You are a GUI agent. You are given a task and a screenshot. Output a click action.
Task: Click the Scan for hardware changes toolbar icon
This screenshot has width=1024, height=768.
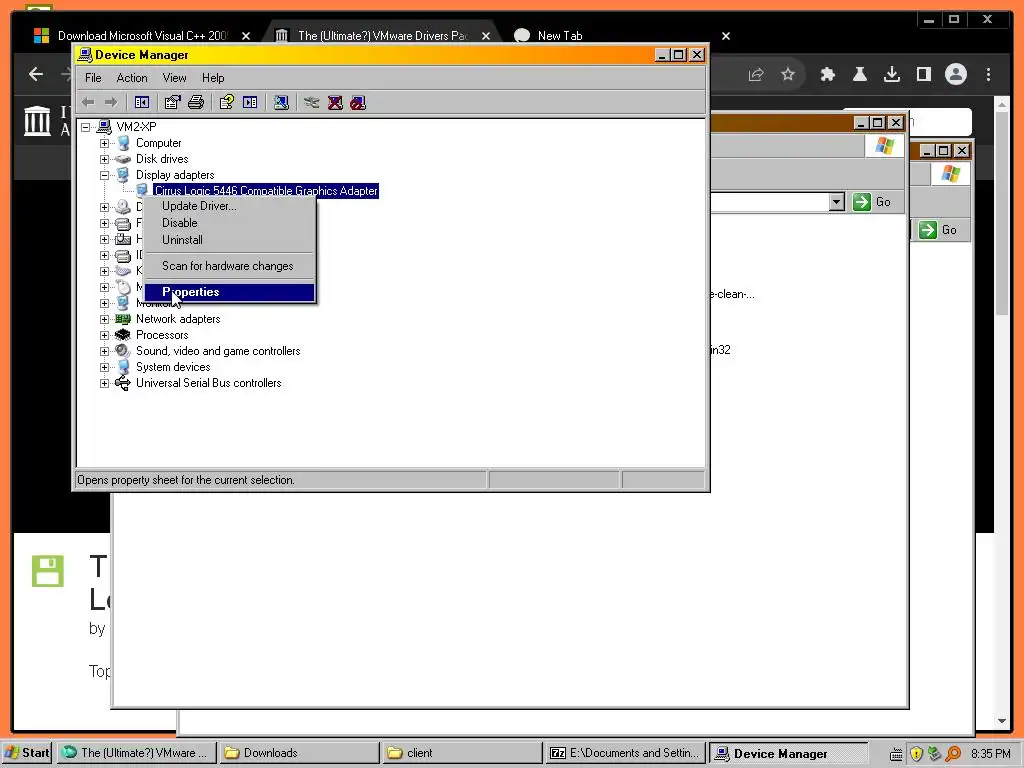click(x=281, y=103)
